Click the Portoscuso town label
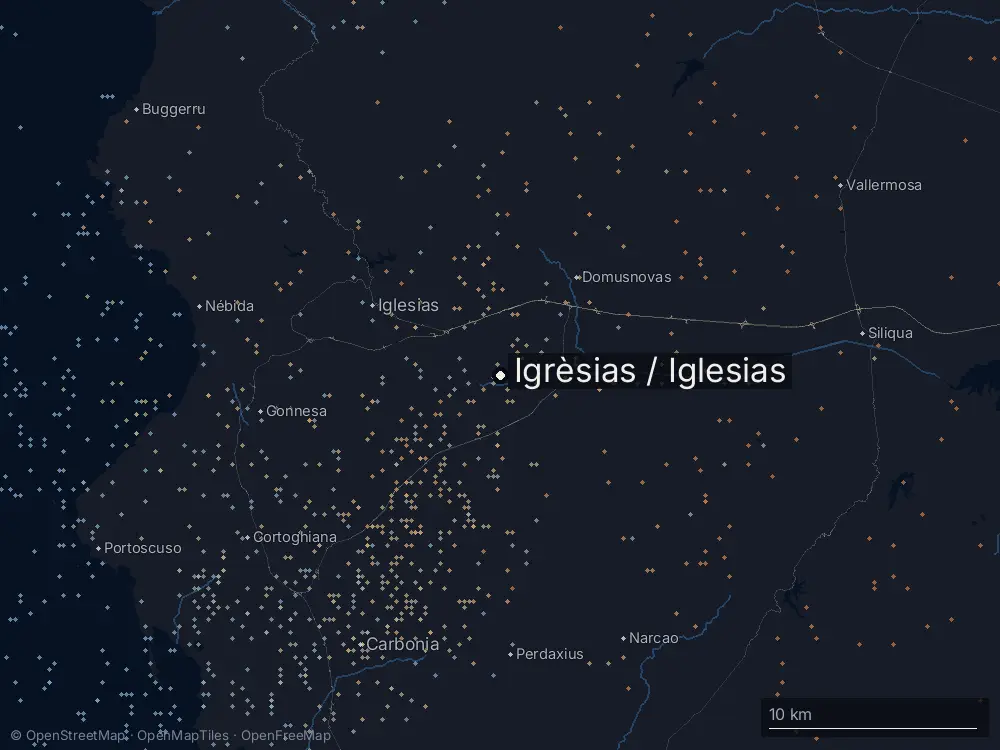 142,548
